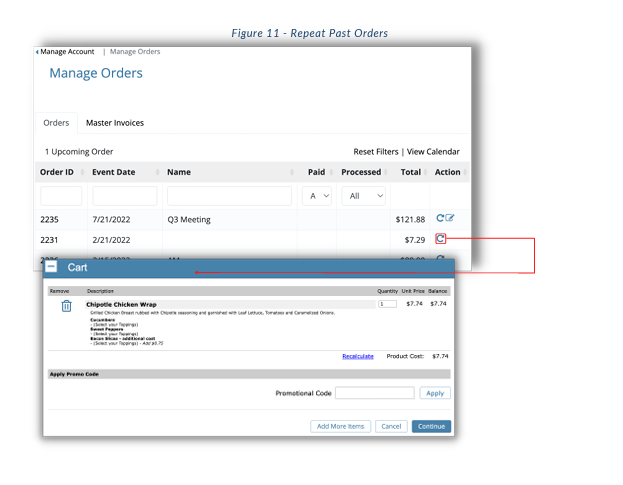Open the View Calendar link
This screenshot has height=485, width=623.
433,152
